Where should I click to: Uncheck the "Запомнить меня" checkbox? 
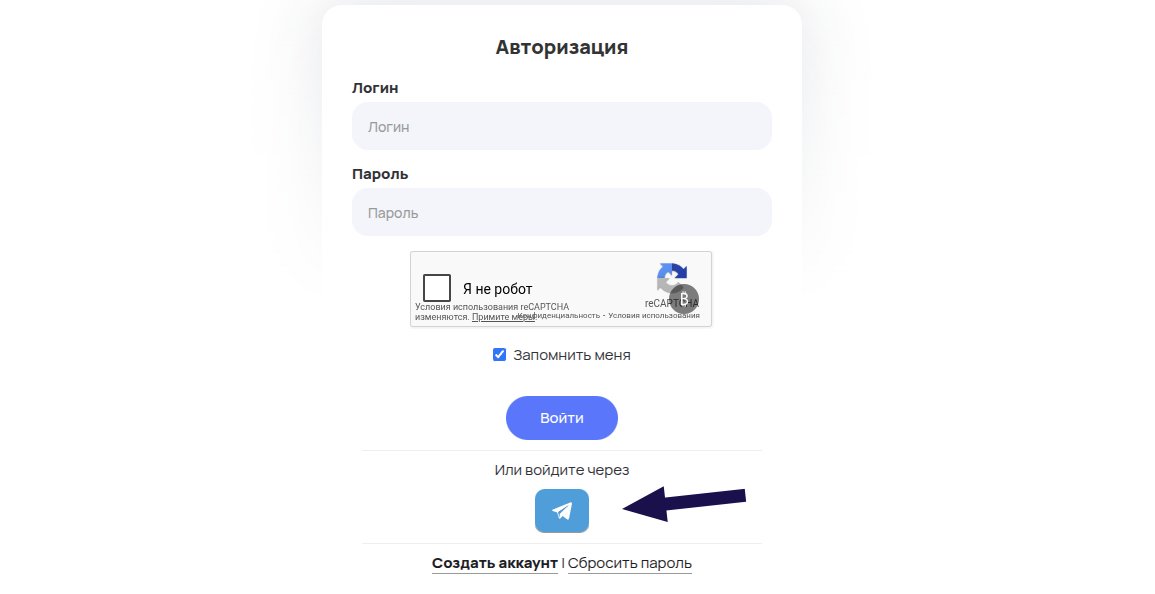coord(499,354)
